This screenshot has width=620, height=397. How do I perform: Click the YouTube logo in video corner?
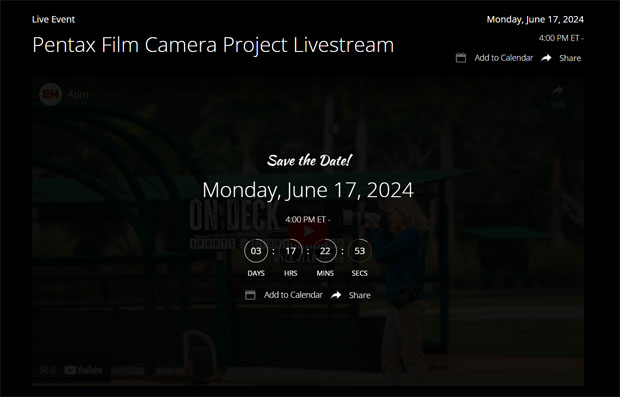point(83,370)
